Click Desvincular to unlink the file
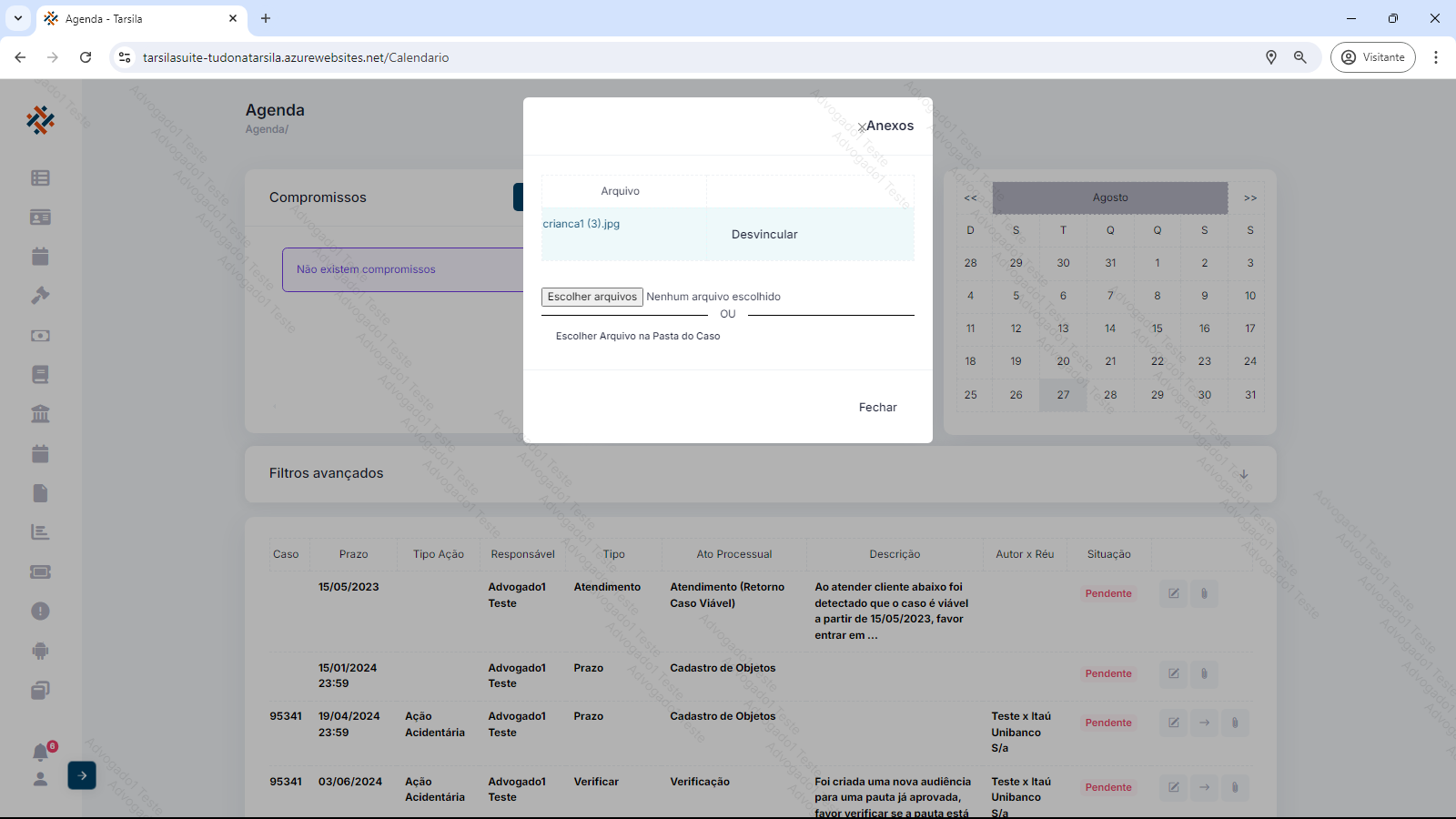This screenshot has width=1456, height=819. (x=763, y=235)
